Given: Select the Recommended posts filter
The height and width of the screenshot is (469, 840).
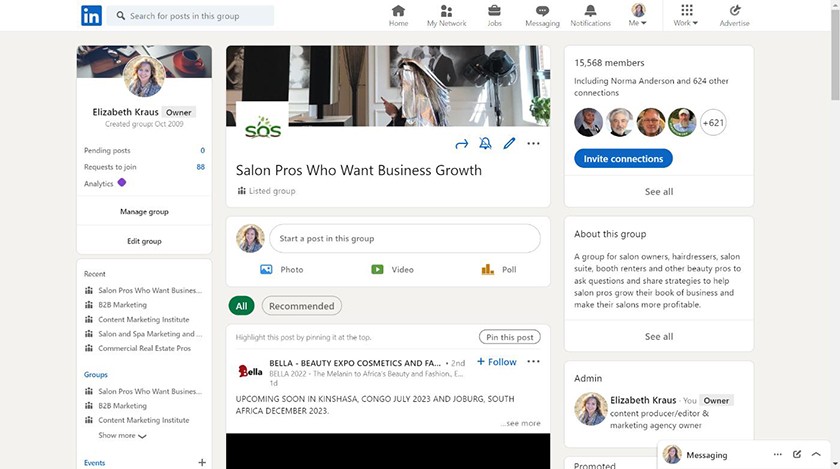Looking at the screenshot, I should [302, 306].
